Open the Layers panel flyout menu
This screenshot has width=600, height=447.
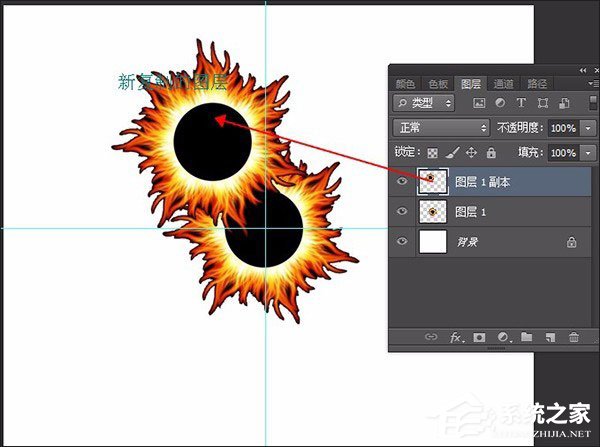(594, 83)
